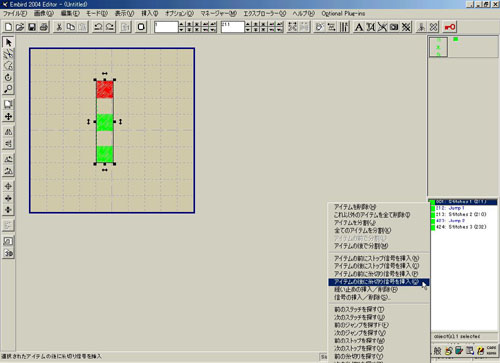The image size is (500, 363).
Task: Click green color box beside Stitches 3
Action: (433, 227)
